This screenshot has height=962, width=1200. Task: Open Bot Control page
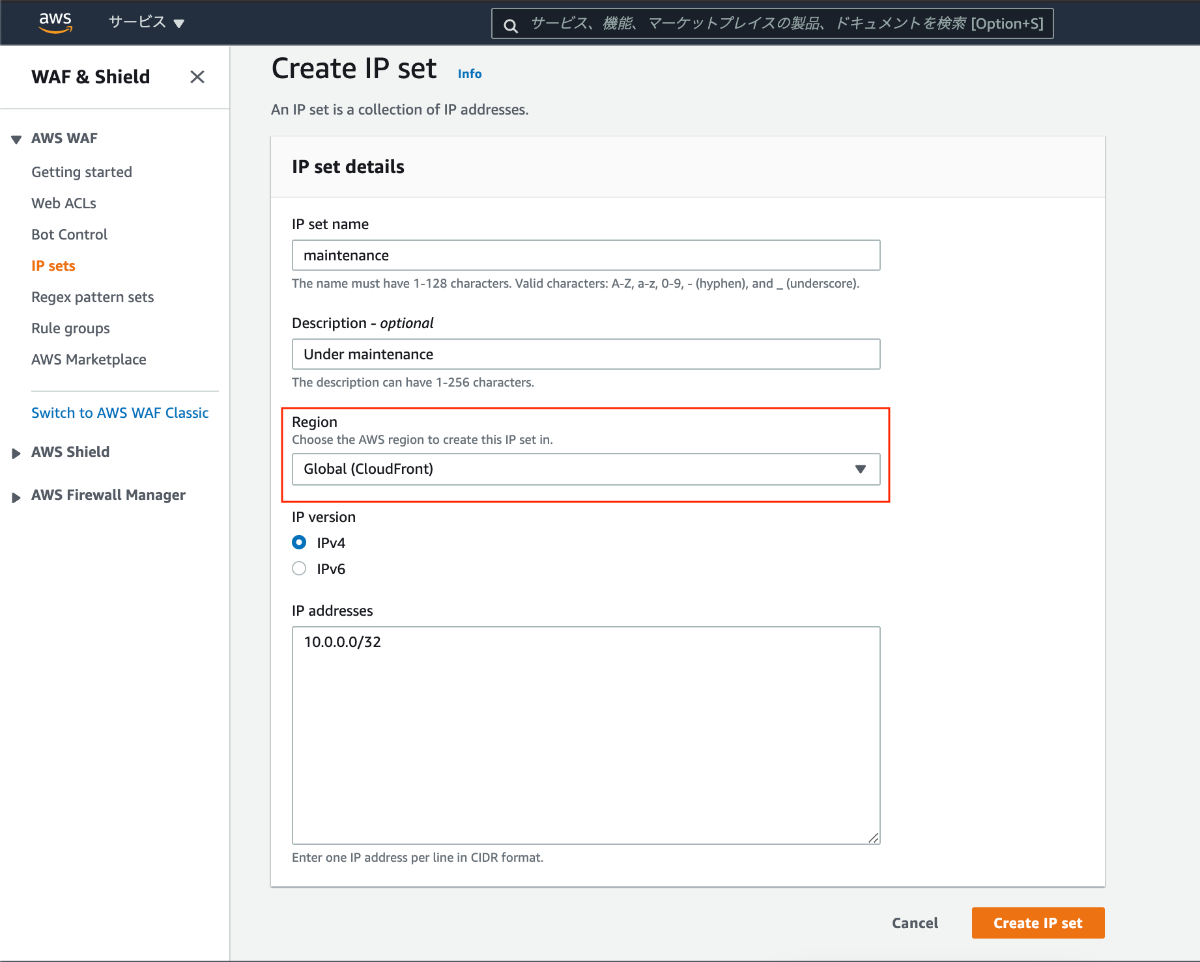pos(69,234)
